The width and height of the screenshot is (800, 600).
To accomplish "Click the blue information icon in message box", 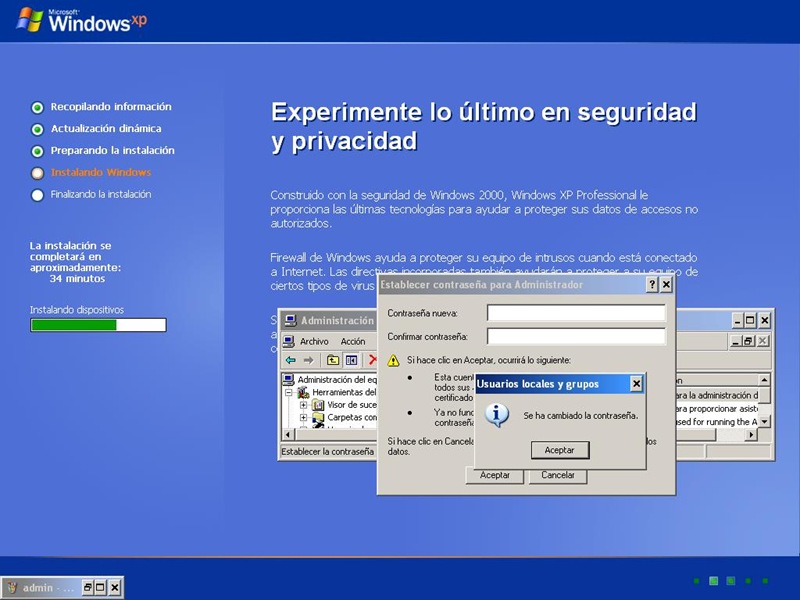I will click(496, 415).
